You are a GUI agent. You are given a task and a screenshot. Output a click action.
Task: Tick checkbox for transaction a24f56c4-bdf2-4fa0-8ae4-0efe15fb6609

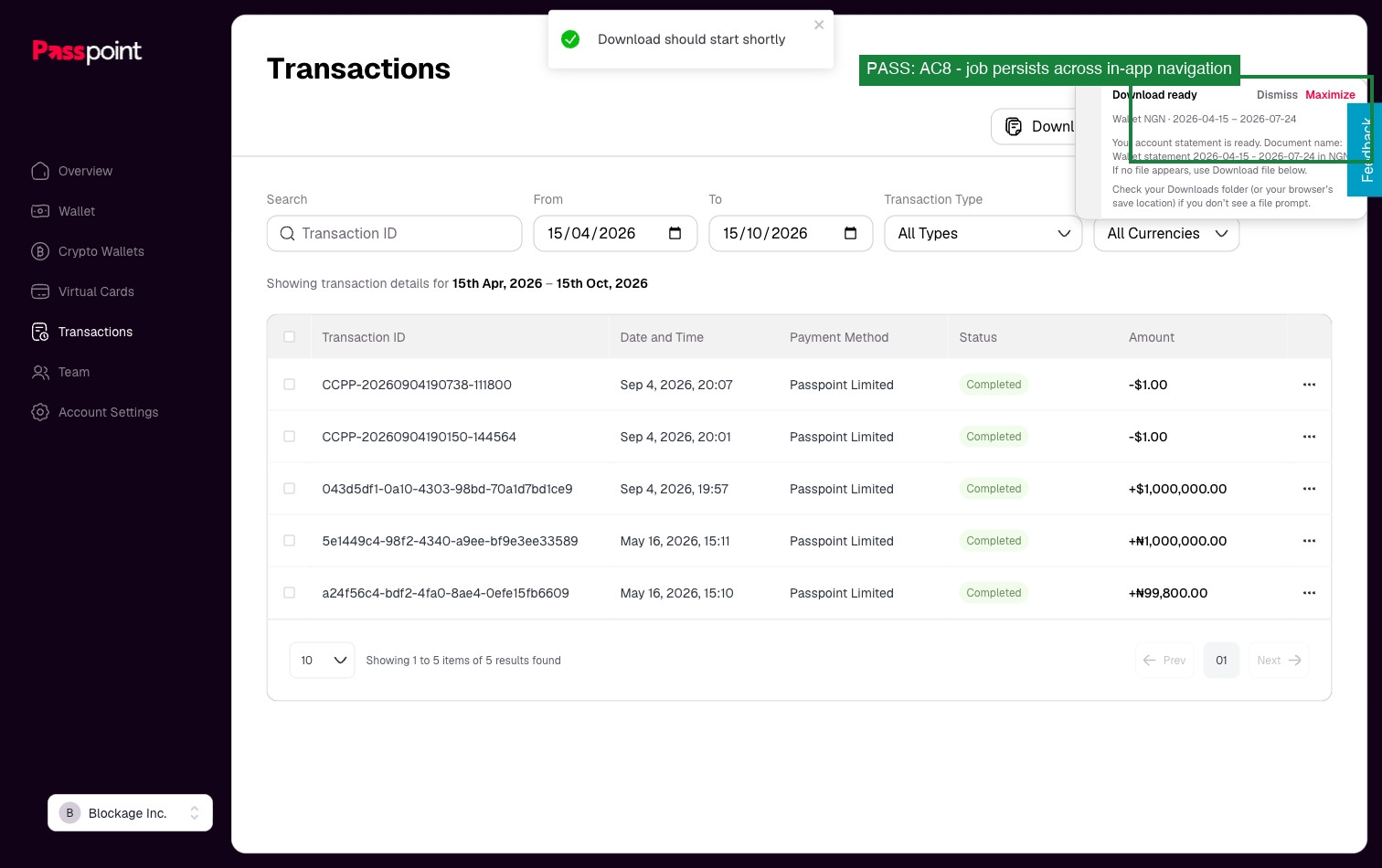[290, 593]
